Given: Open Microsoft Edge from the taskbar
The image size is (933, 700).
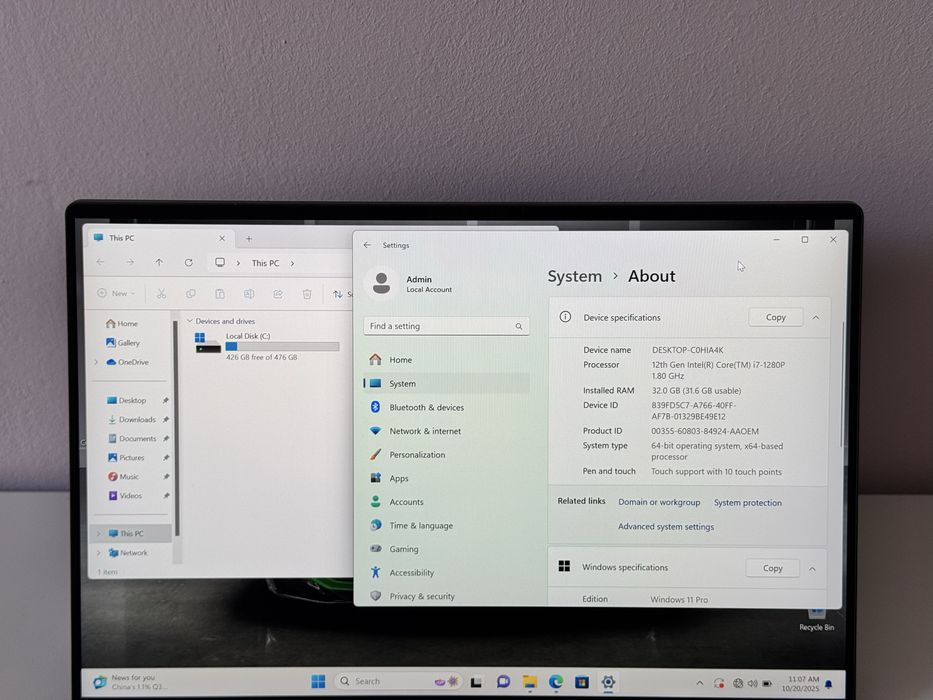Looking at the screenshot, I should tap(556, 682).
